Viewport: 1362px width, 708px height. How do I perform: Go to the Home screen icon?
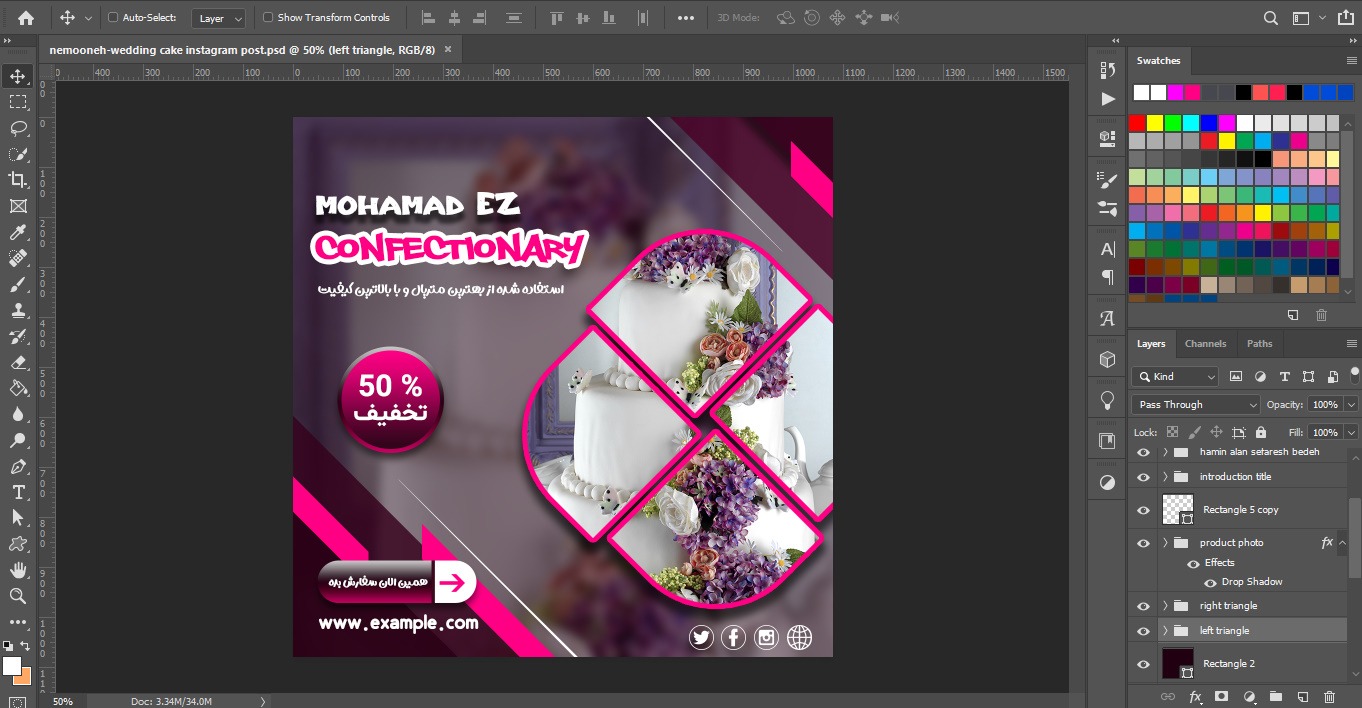pos(26,18)
